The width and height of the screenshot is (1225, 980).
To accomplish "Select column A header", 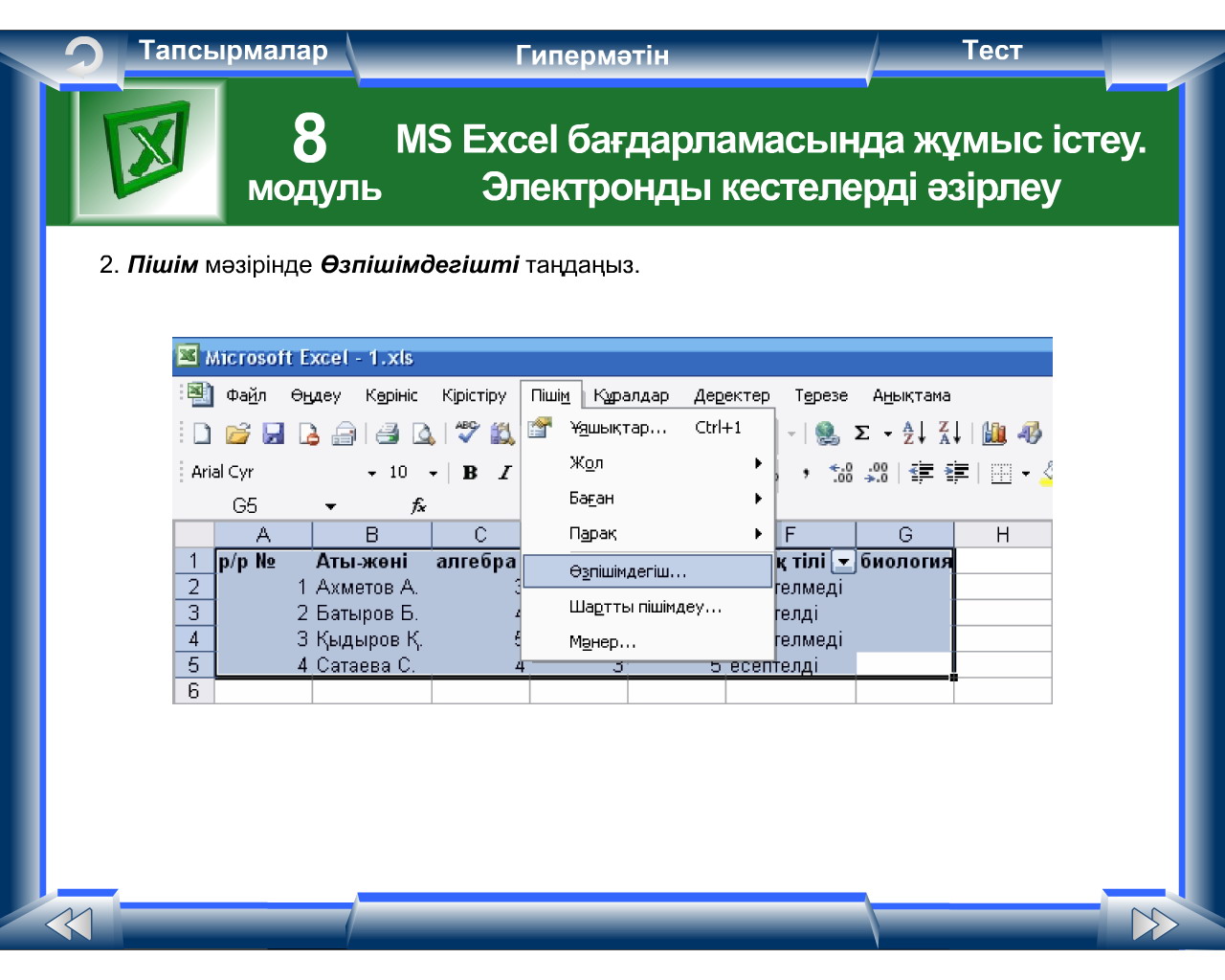I will click(x=263, y=534).
